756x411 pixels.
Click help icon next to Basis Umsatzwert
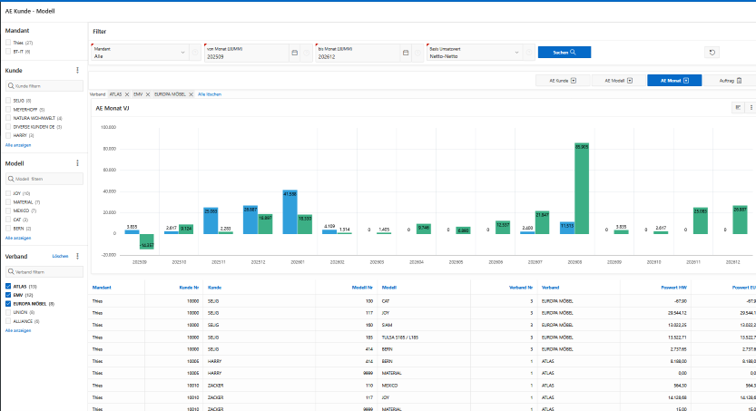pos(529,53)
